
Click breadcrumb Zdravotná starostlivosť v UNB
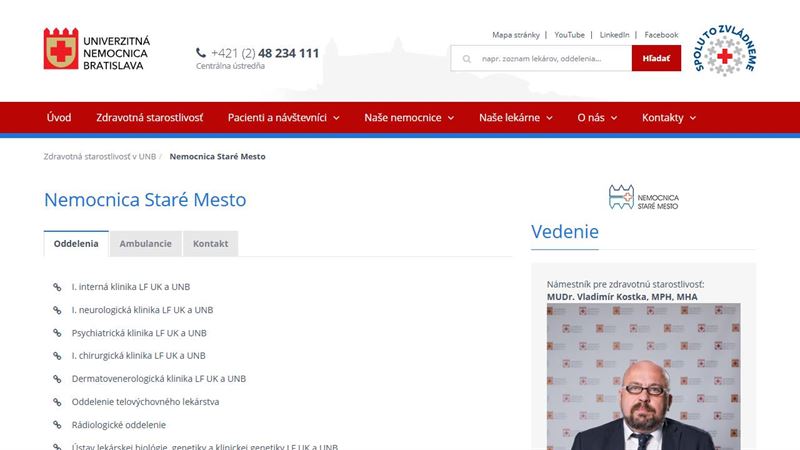pos(99,157)
